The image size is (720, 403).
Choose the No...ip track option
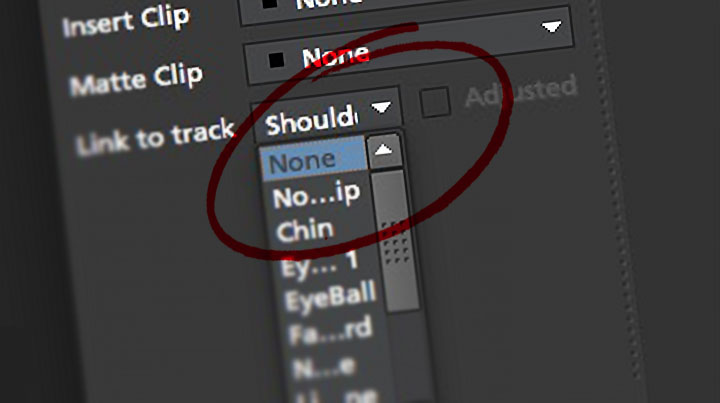pos(319,194)
